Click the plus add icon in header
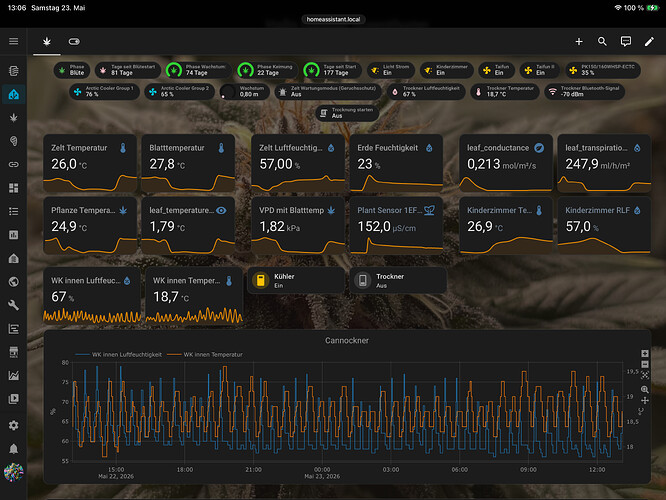Image resolution: width=666 pixels, height=500 pixels. point(579,41)
